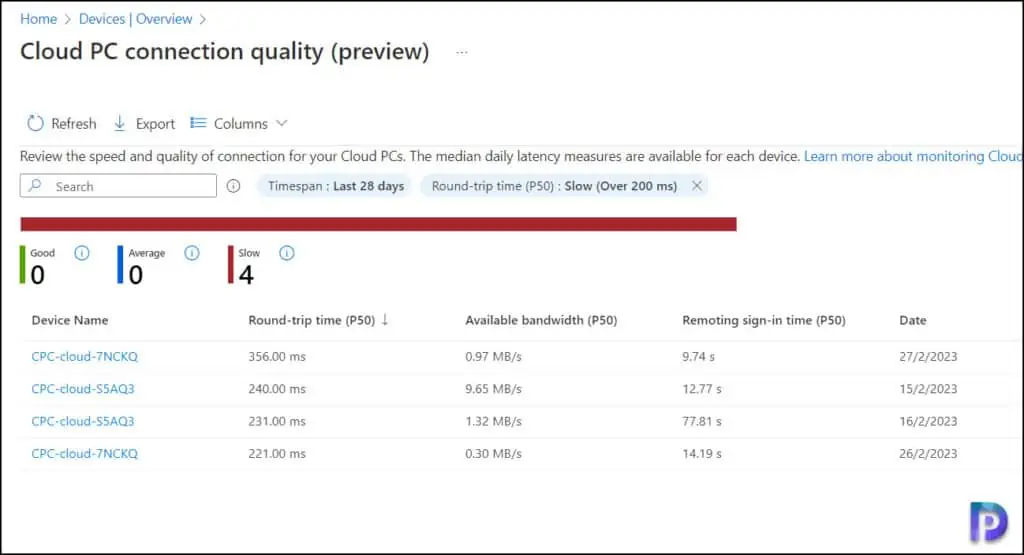Select the Average count of 0

coord(135,275)
